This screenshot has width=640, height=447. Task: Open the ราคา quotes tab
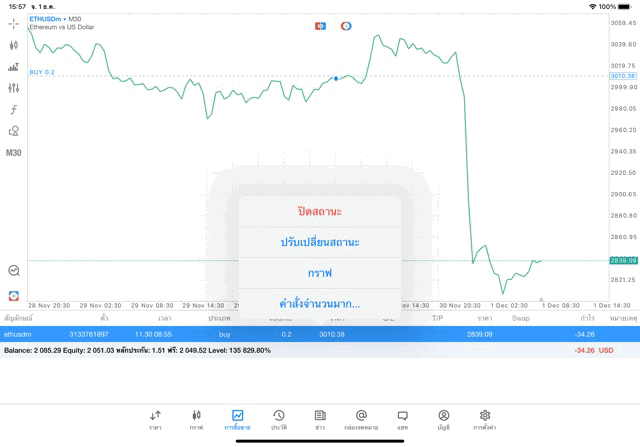155,418
